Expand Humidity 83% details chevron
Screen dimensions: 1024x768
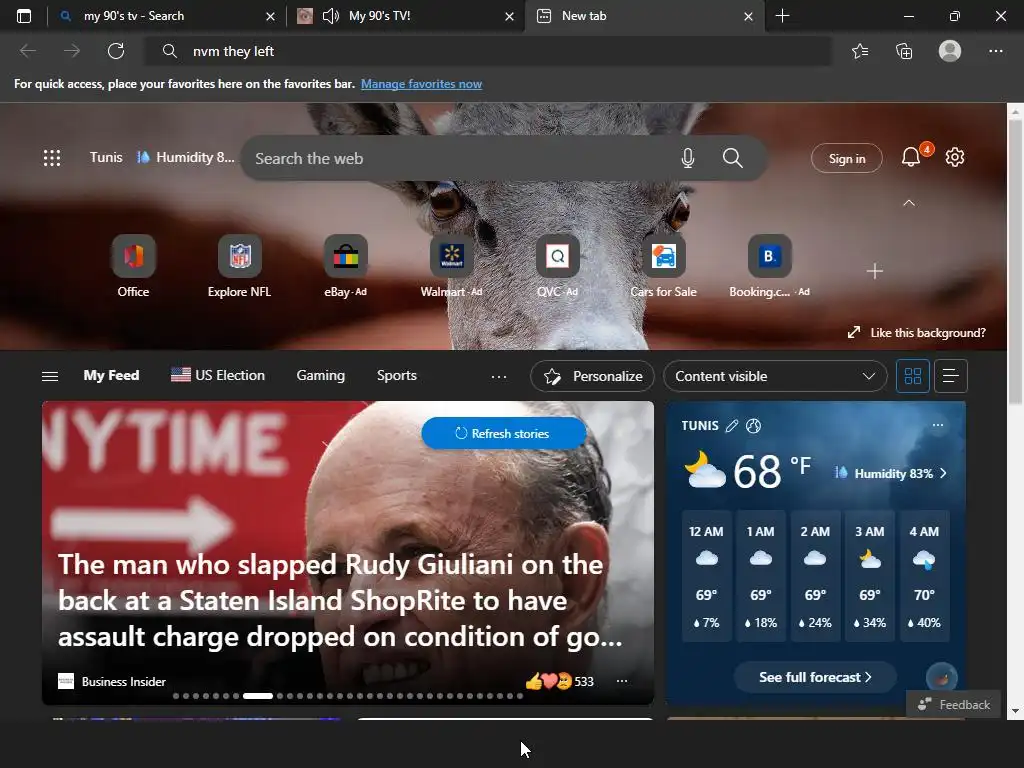click(943, 473)
